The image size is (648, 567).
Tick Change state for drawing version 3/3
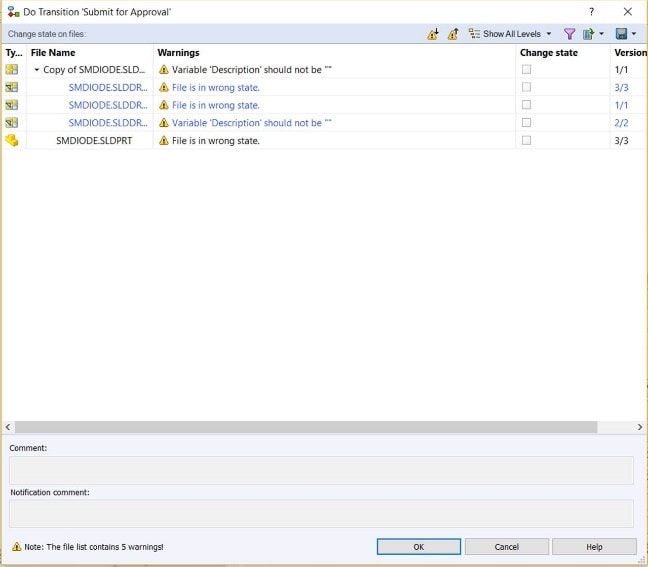pyautogui.click(x=526, y=87)
